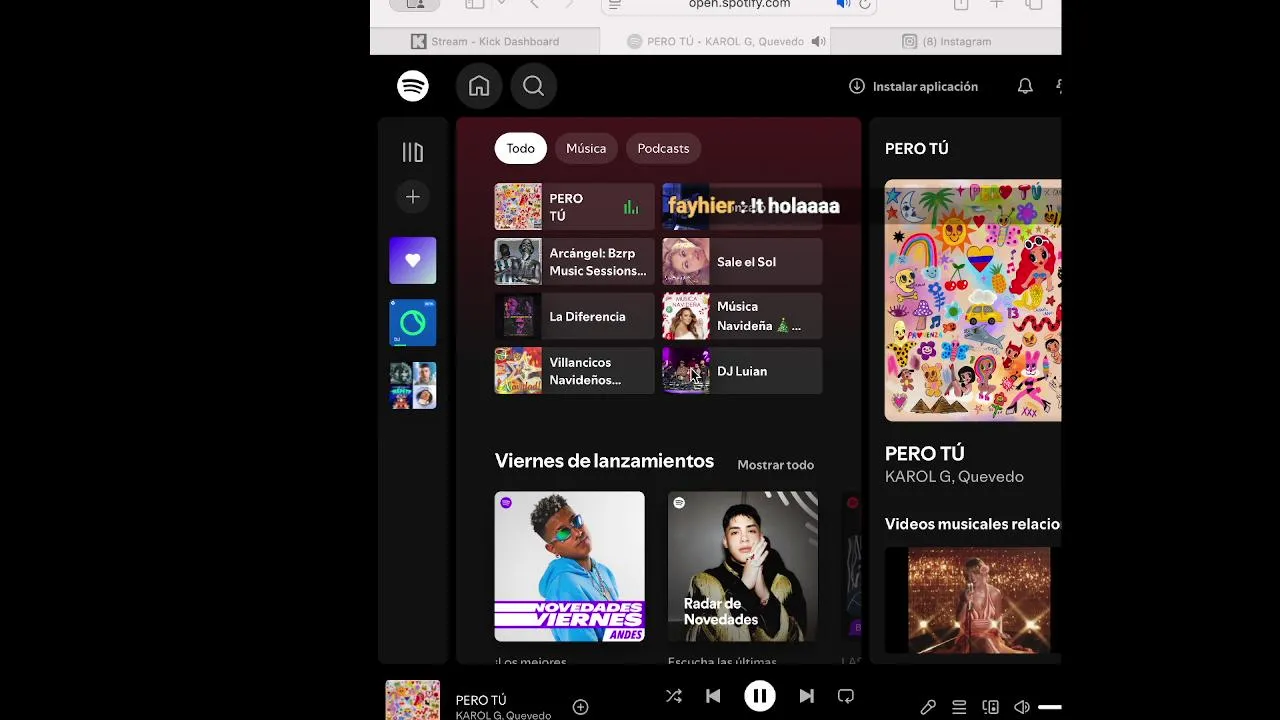Open the Villancicos Navideños tile
The image size is (1280, 720).
574,371
